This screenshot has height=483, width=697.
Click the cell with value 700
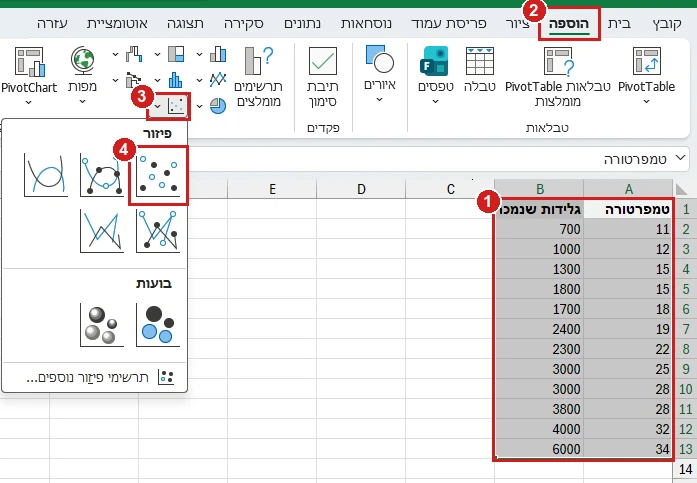point(539,229)
